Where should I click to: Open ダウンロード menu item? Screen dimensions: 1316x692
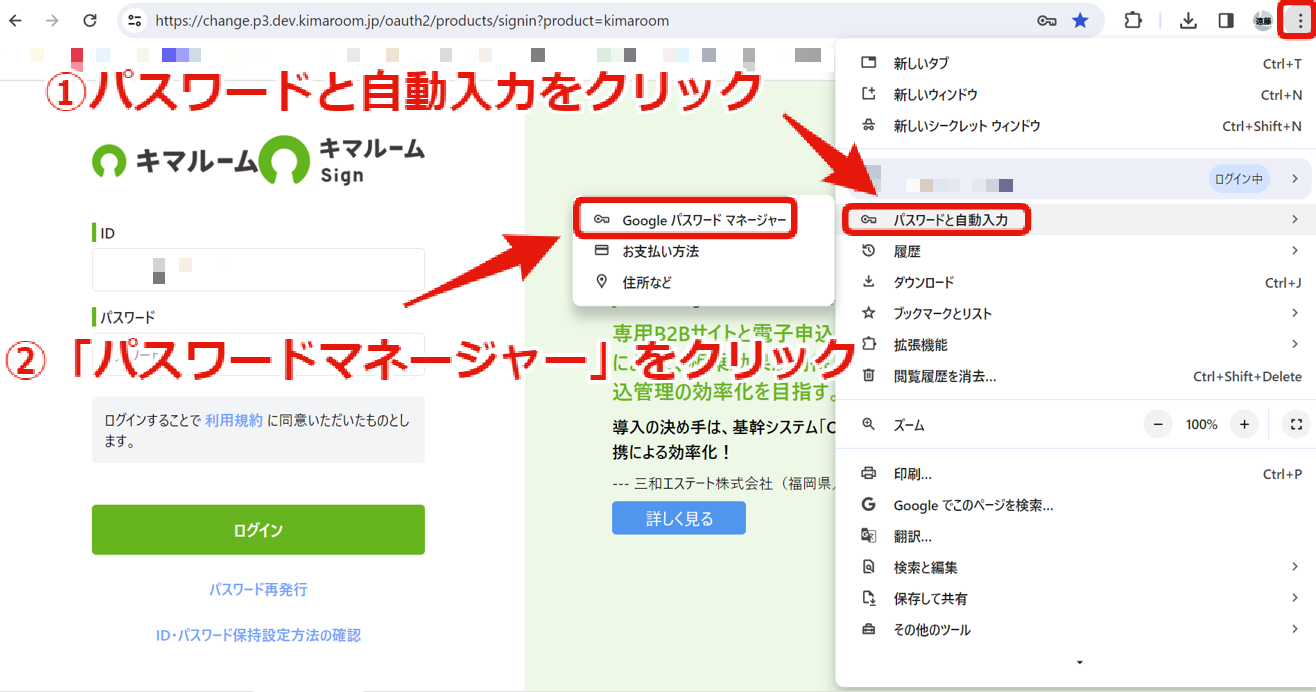1078,282
